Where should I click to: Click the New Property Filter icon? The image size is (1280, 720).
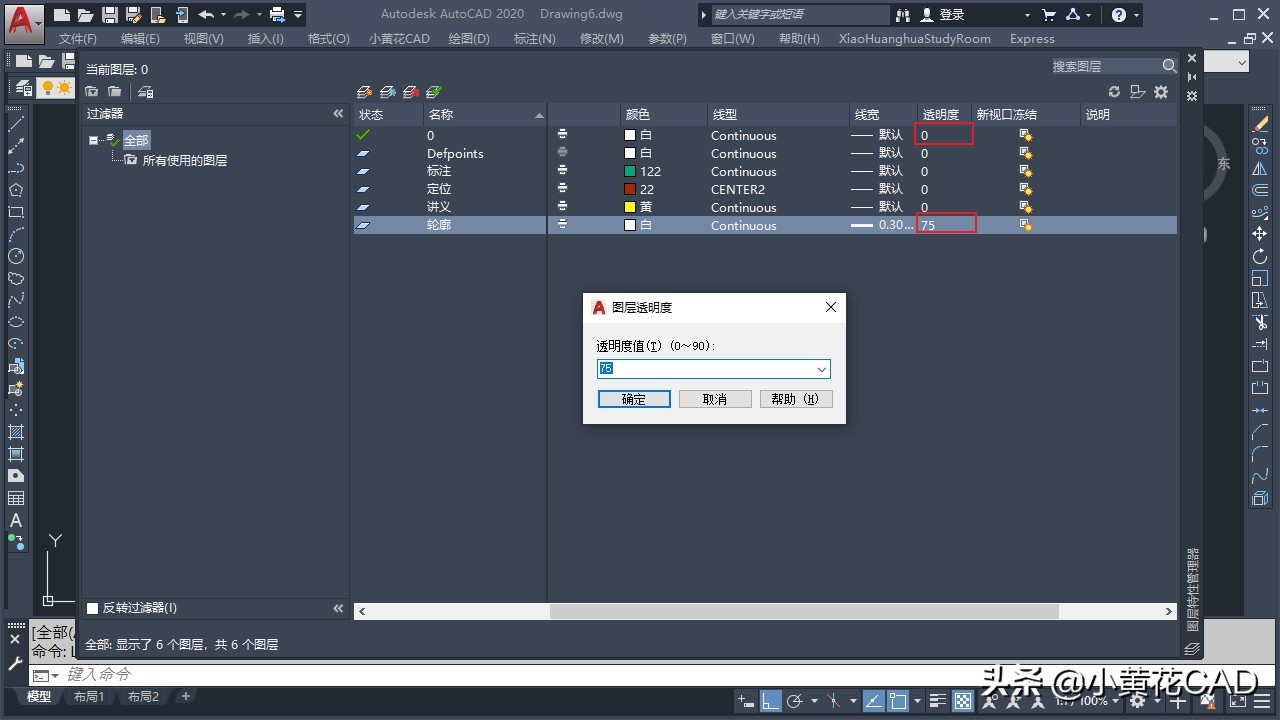(x=92, y=91)
